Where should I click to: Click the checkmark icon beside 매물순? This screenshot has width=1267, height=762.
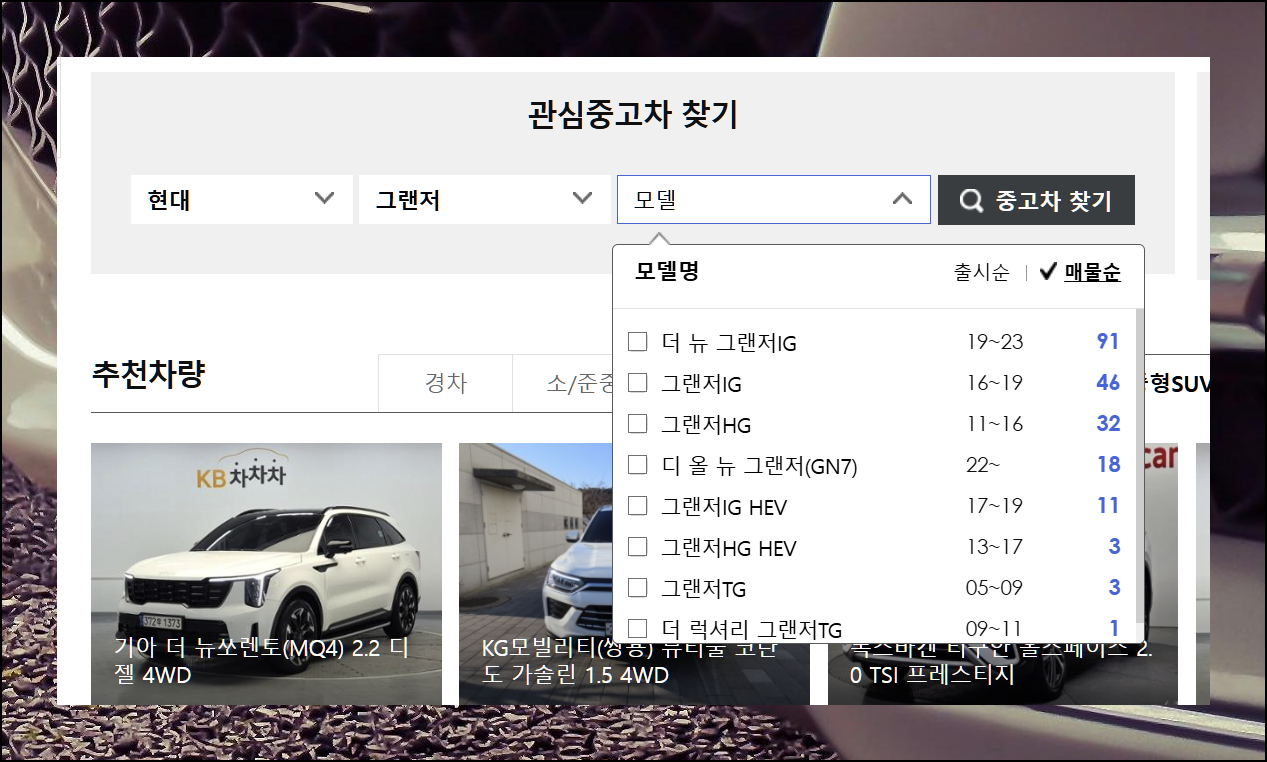point(1048,272)
